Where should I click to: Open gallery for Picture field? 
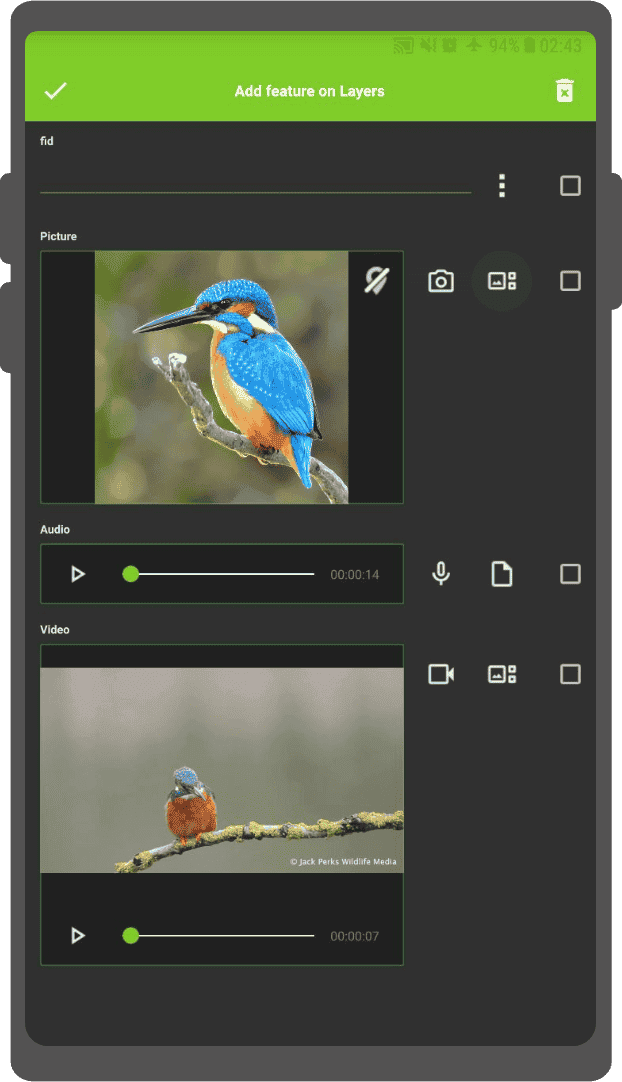502,281
